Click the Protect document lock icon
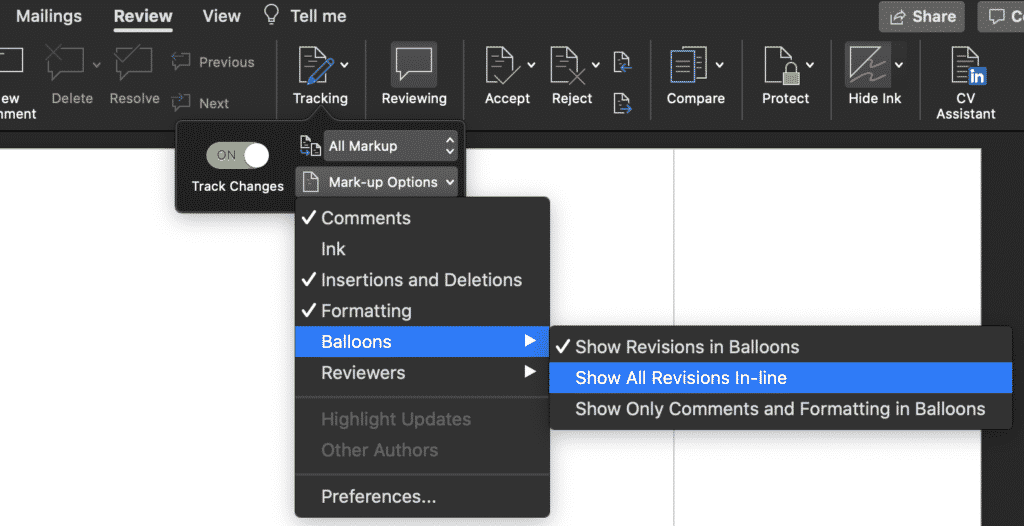Viewport: 1024px width, 526px height. pos(782,65)
